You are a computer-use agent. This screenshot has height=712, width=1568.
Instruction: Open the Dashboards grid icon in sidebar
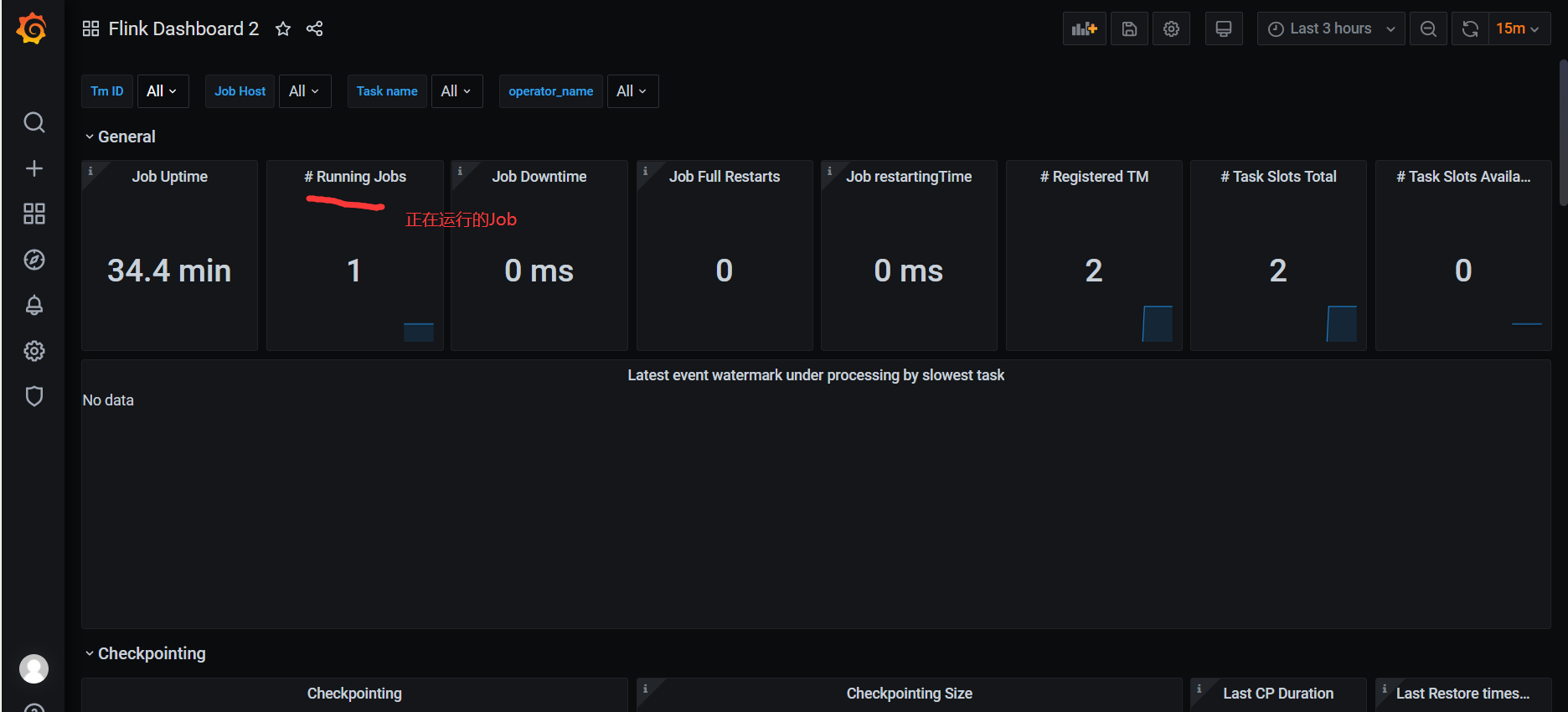(34, 214)
